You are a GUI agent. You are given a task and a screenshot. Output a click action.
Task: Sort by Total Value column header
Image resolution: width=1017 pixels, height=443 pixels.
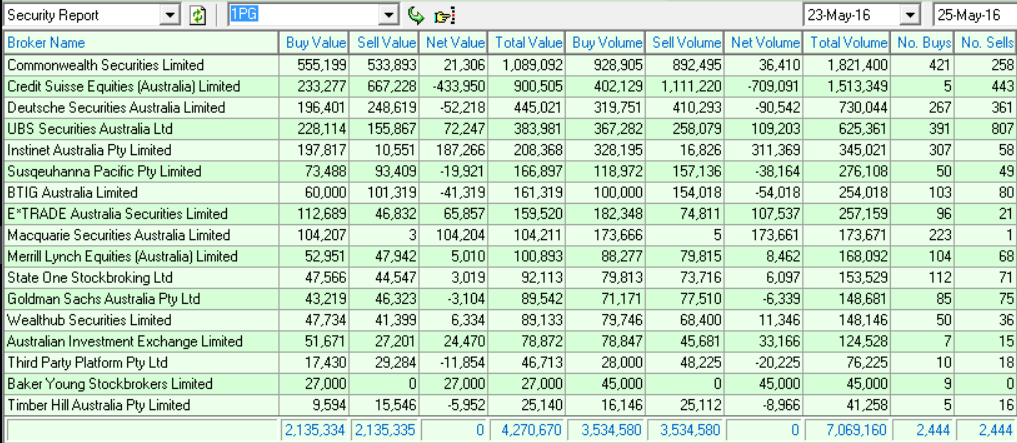(529, 43)
